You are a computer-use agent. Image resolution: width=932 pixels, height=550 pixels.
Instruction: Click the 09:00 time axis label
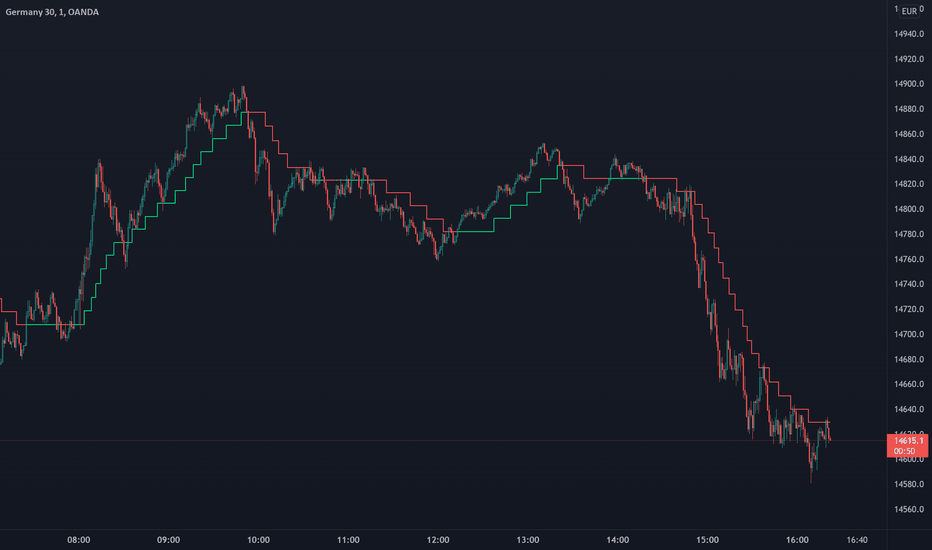pyautogui.click(x=168, y=540)
